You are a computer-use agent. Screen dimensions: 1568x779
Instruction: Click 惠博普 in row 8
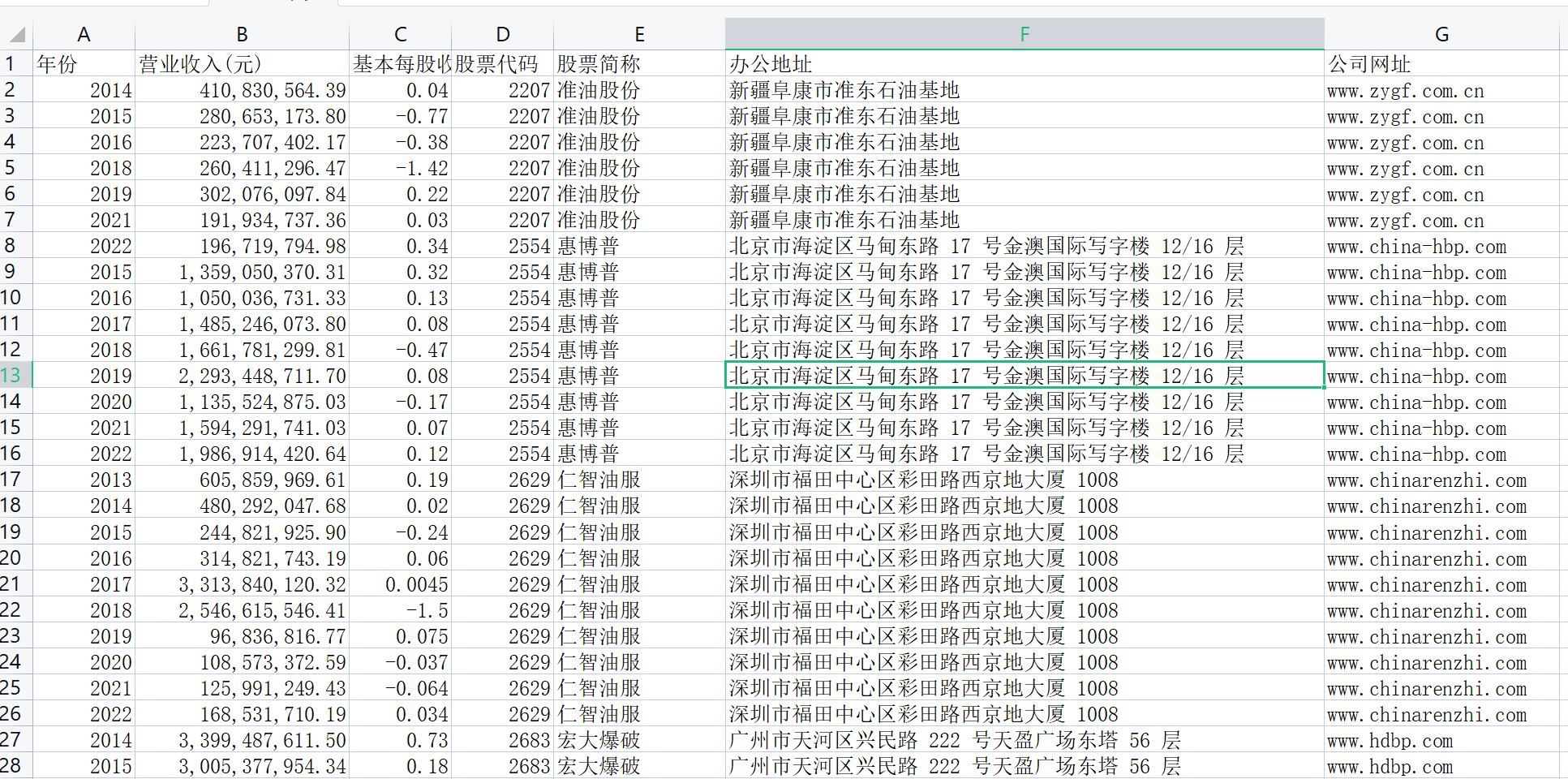(x=639, y=246)
